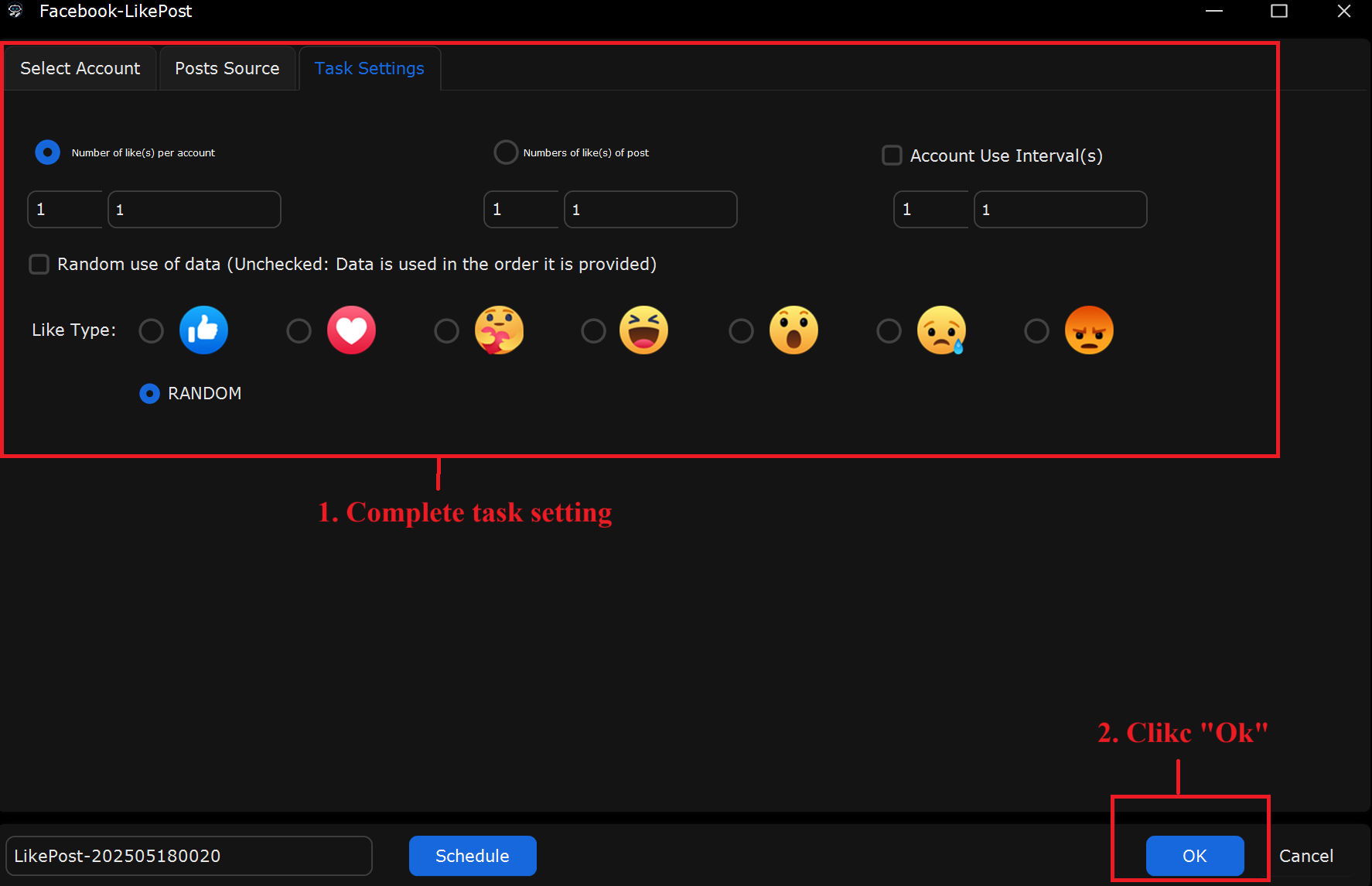Click the minimum account interval field
Viewport: 1372px width, 886px height.
(931, 210)
